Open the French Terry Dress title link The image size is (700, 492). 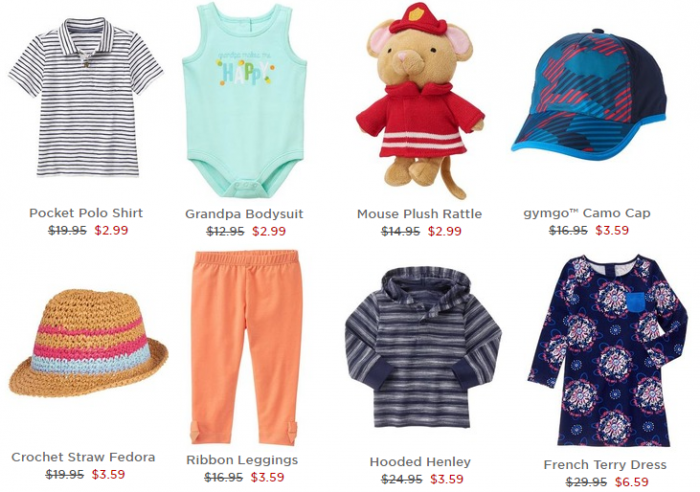(605, 465)
